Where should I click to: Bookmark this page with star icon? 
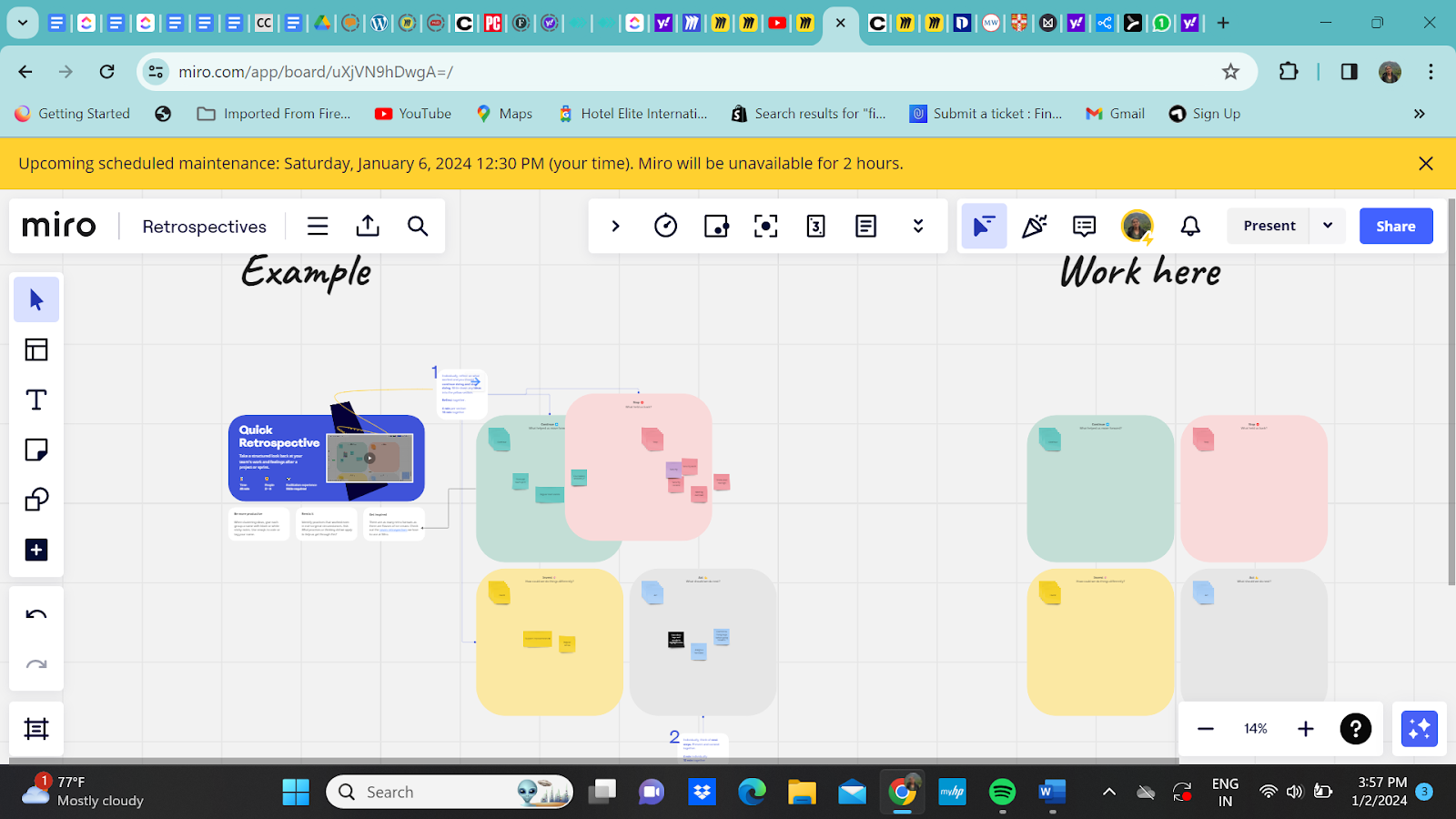tap(1230, 72)
